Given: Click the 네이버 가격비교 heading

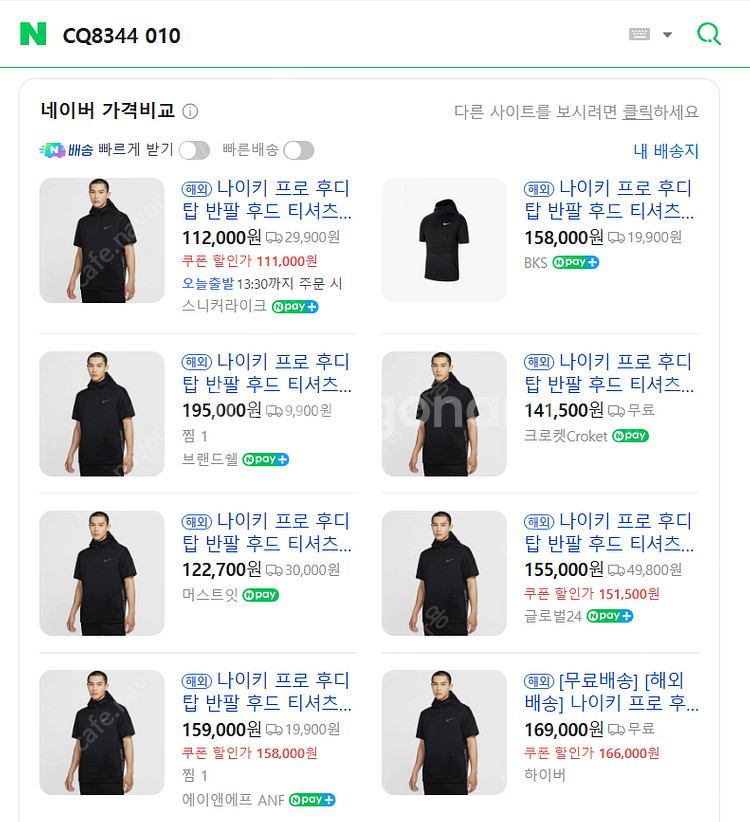Looking at the screenshot, I should pyautogui.click(x=107, y=111).
